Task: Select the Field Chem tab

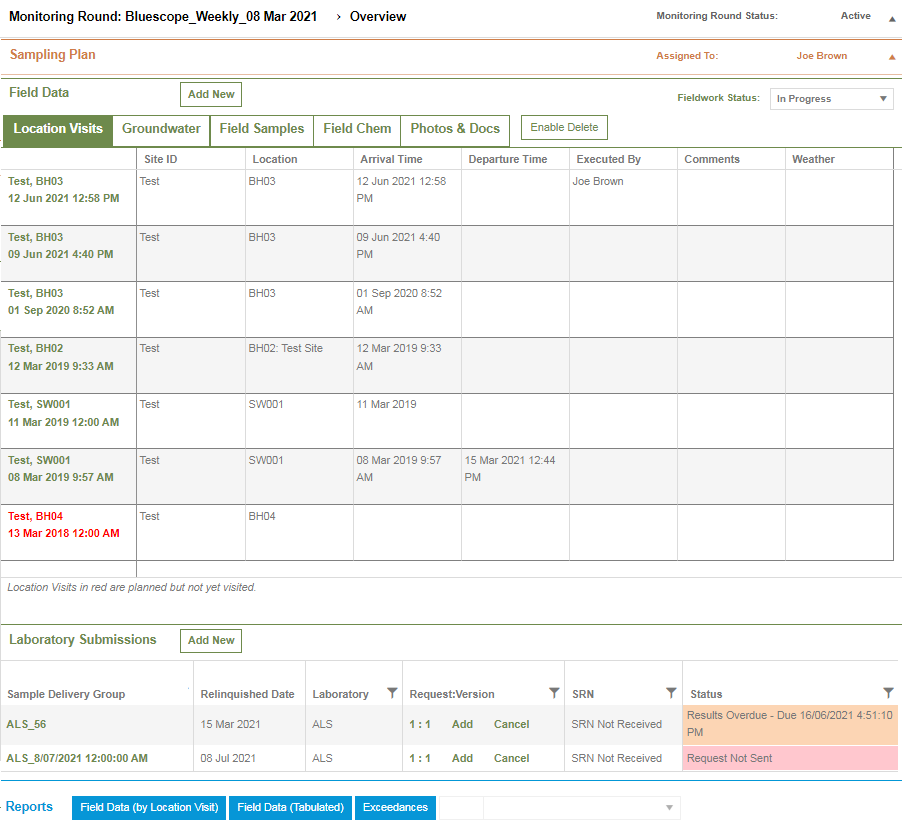Action: 356,129
